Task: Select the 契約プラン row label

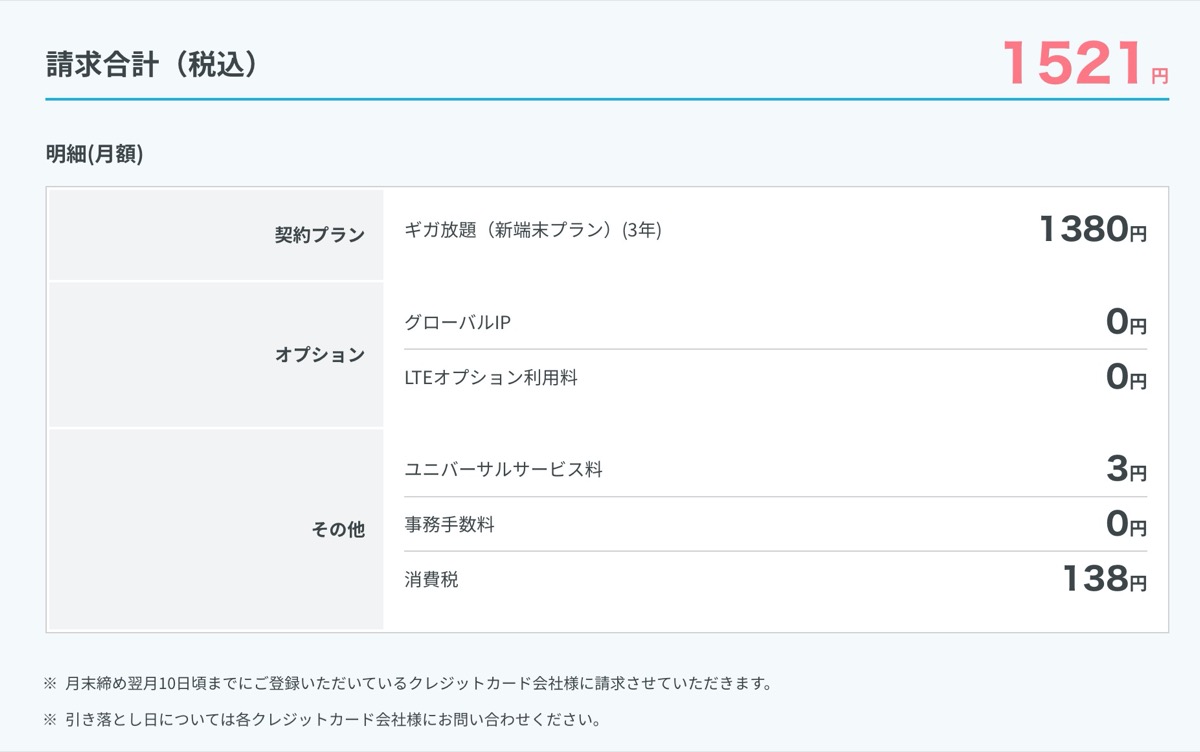Action: click(x=320, y=235)
